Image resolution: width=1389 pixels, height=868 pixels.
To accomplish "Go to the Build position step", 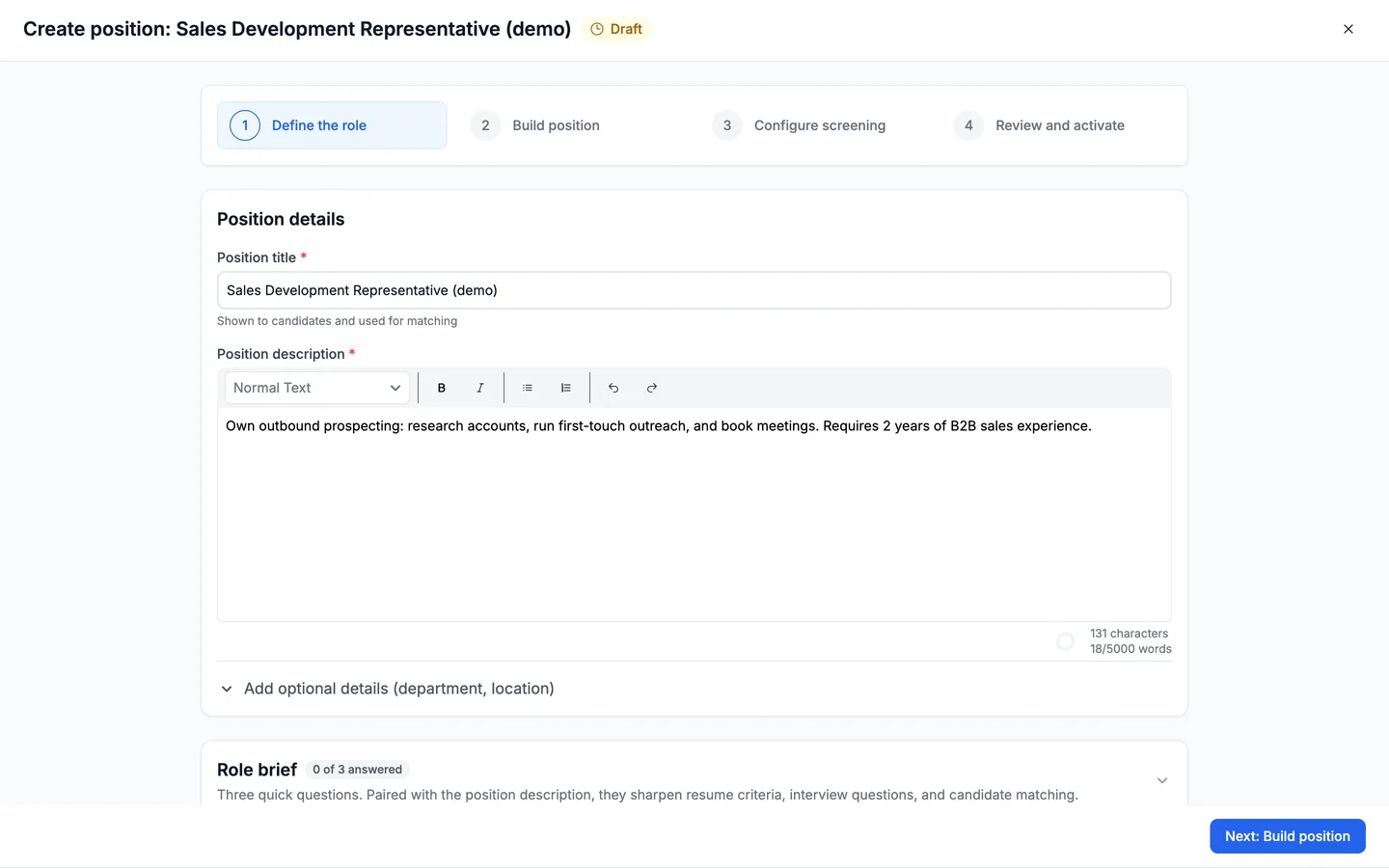I will tap(535, 125).
